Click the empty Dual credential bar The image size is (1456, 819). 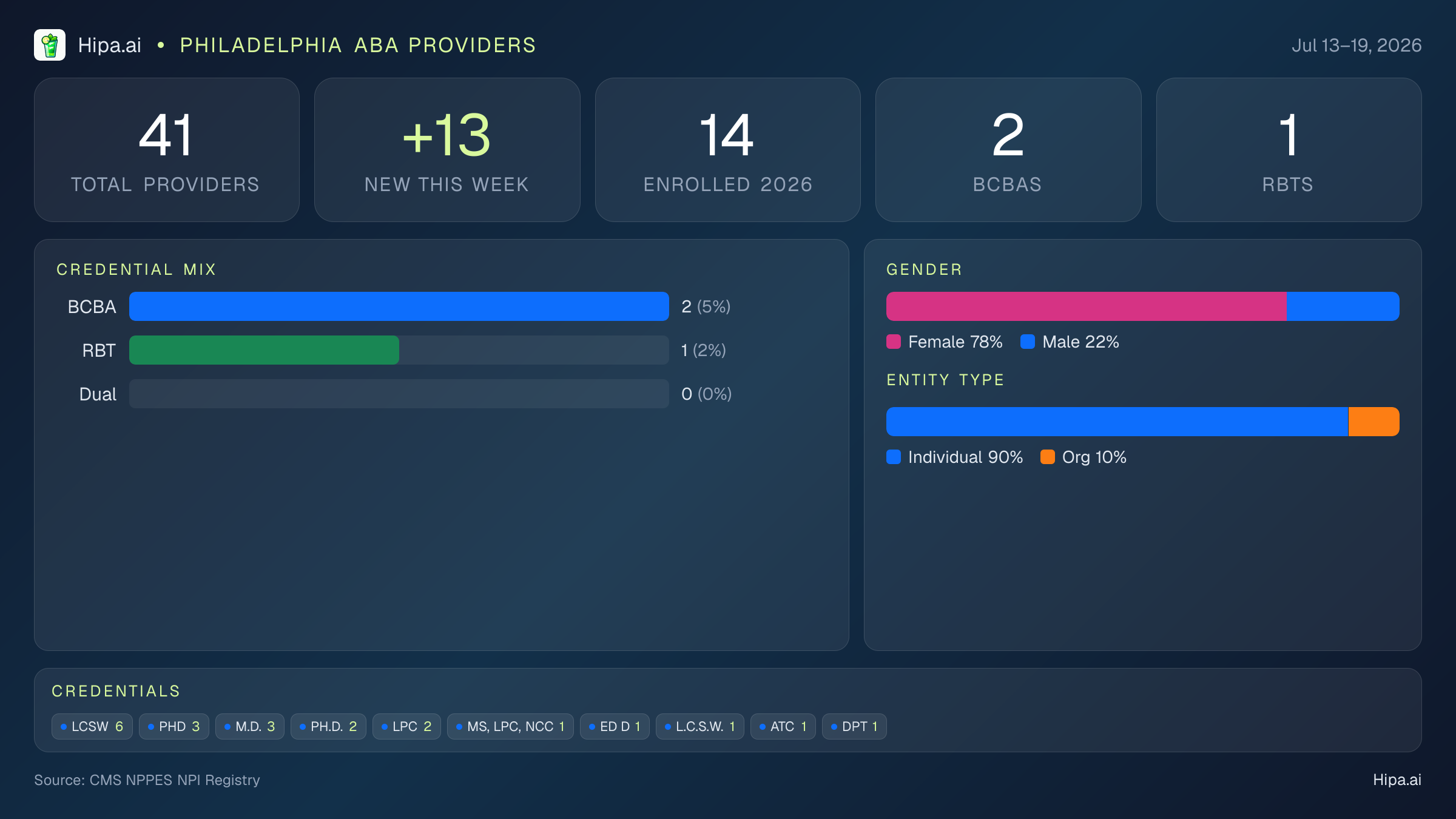[x=399, y=394]
